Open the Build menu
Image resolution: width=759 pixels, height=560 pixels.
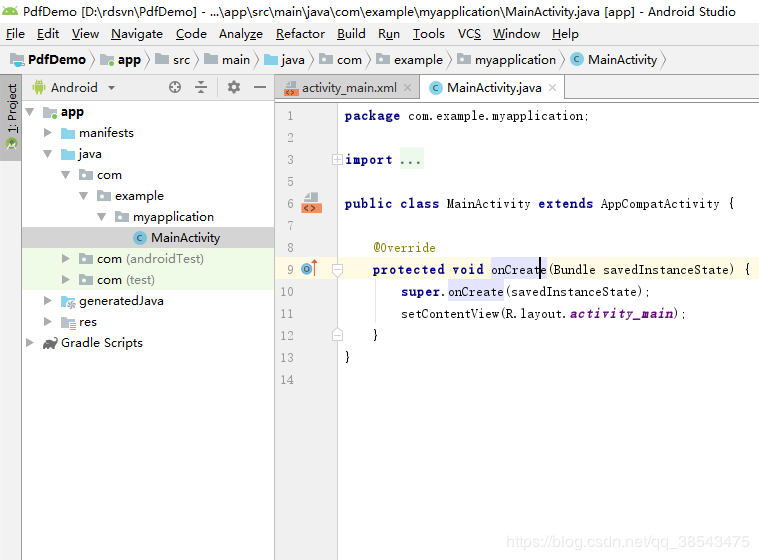tap(351, 34)
